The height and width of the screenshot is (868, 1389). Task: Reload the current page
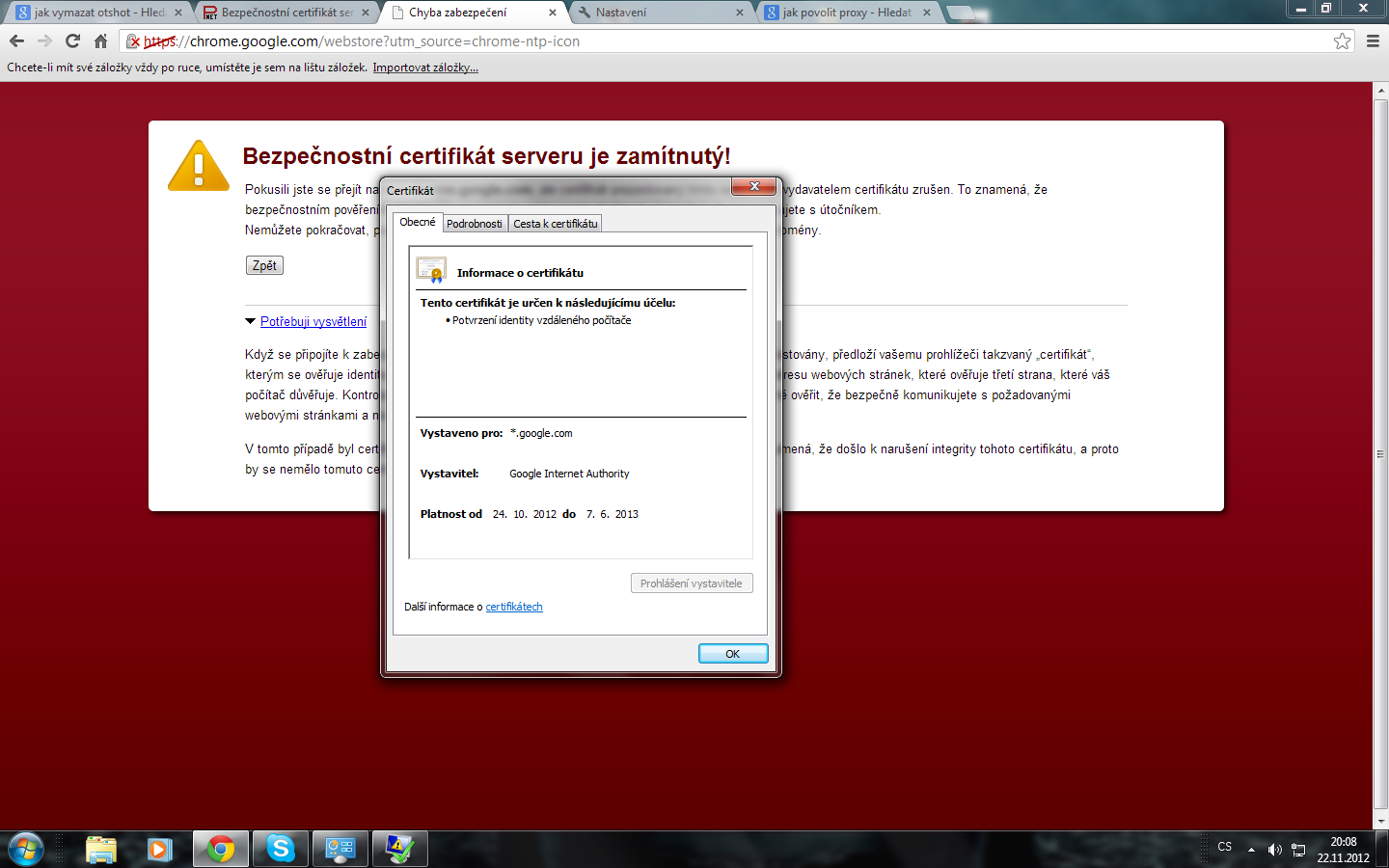(x=72, y=41)
